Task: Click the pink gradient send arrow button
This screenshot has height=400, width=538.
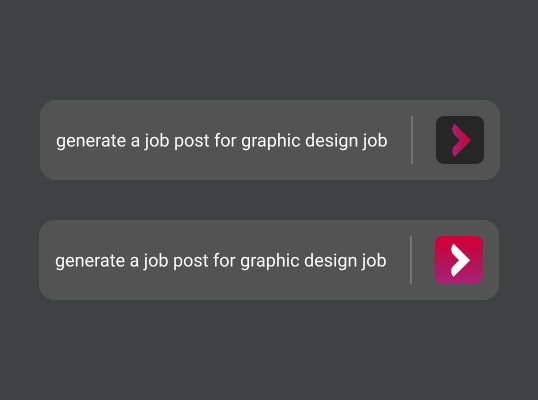Action: (x=459, y=260)
